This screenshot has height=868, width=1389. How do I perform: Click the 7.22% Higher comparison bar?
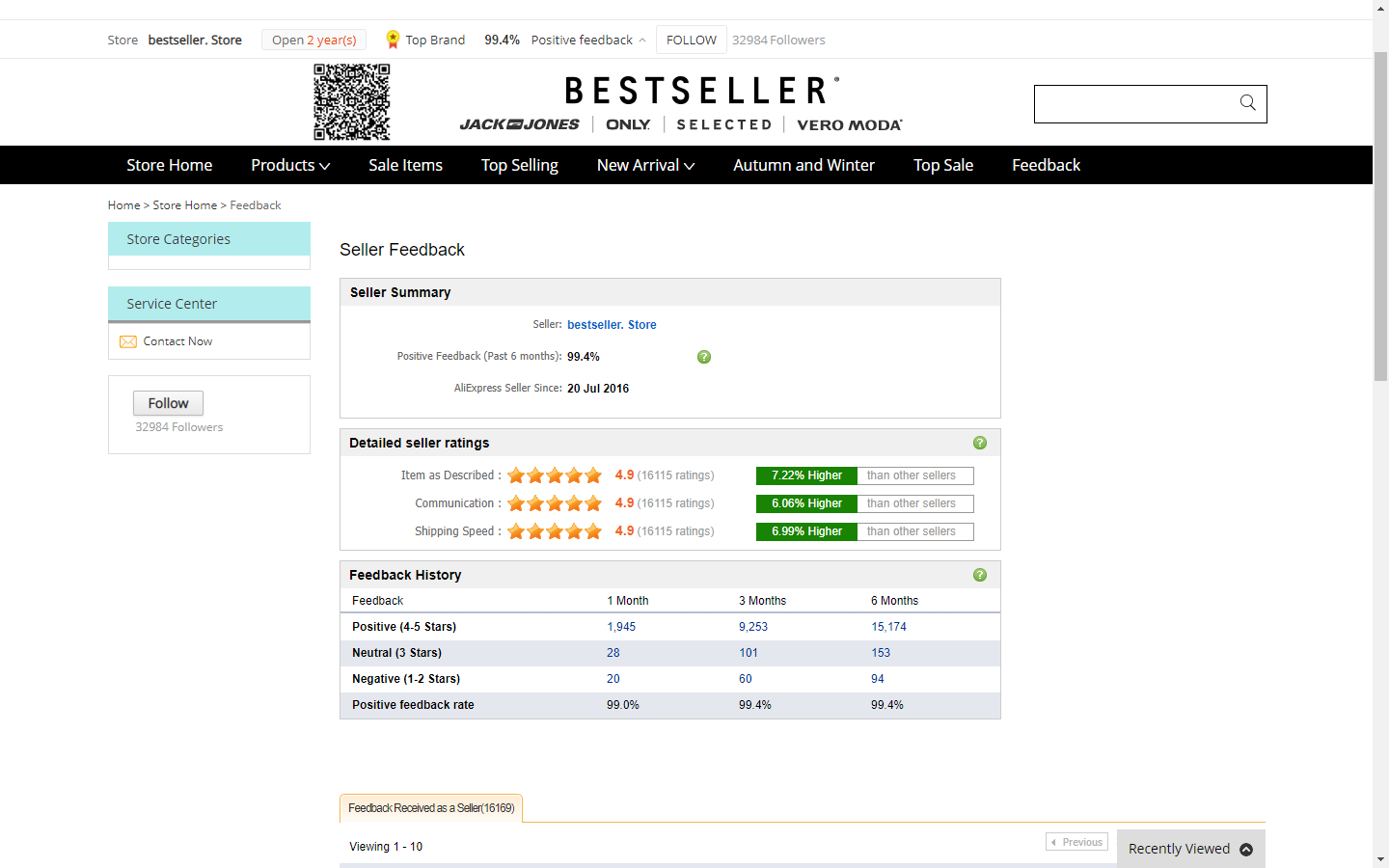[865, 475]
